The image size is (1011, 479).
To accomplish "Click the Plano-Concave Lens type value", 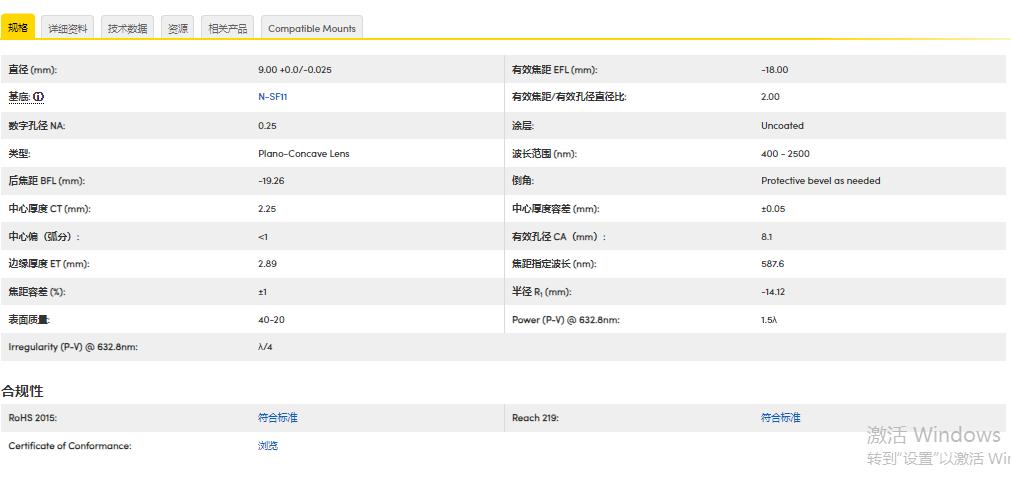I will click(x=303, y=154).
